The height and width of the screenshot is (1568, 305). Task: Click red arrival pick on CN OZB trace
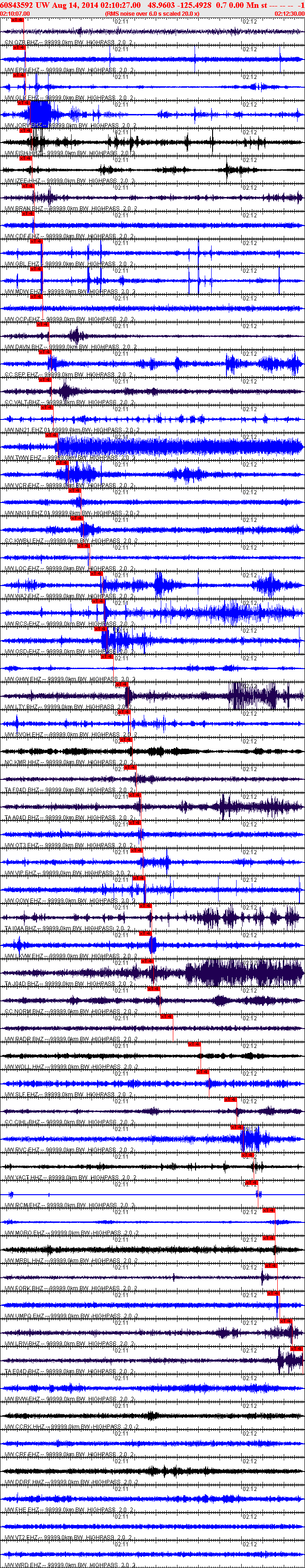tap(17, 20)
